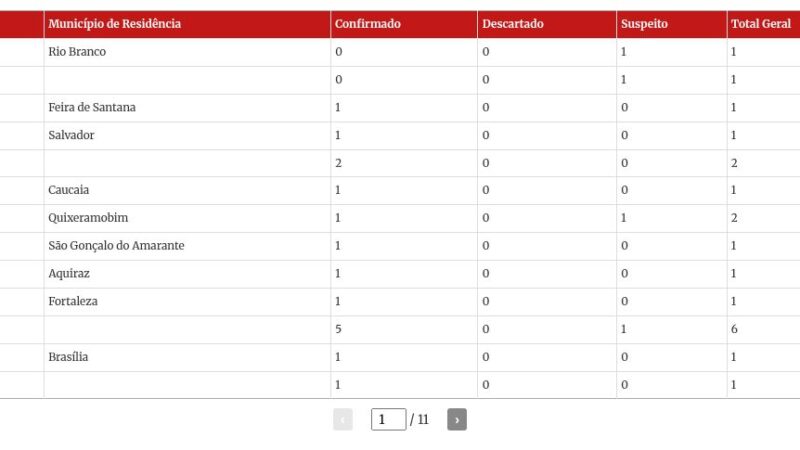Select São Gonçalo do Amarante
The width and height of the screenshot is (800, 450).
116,246
